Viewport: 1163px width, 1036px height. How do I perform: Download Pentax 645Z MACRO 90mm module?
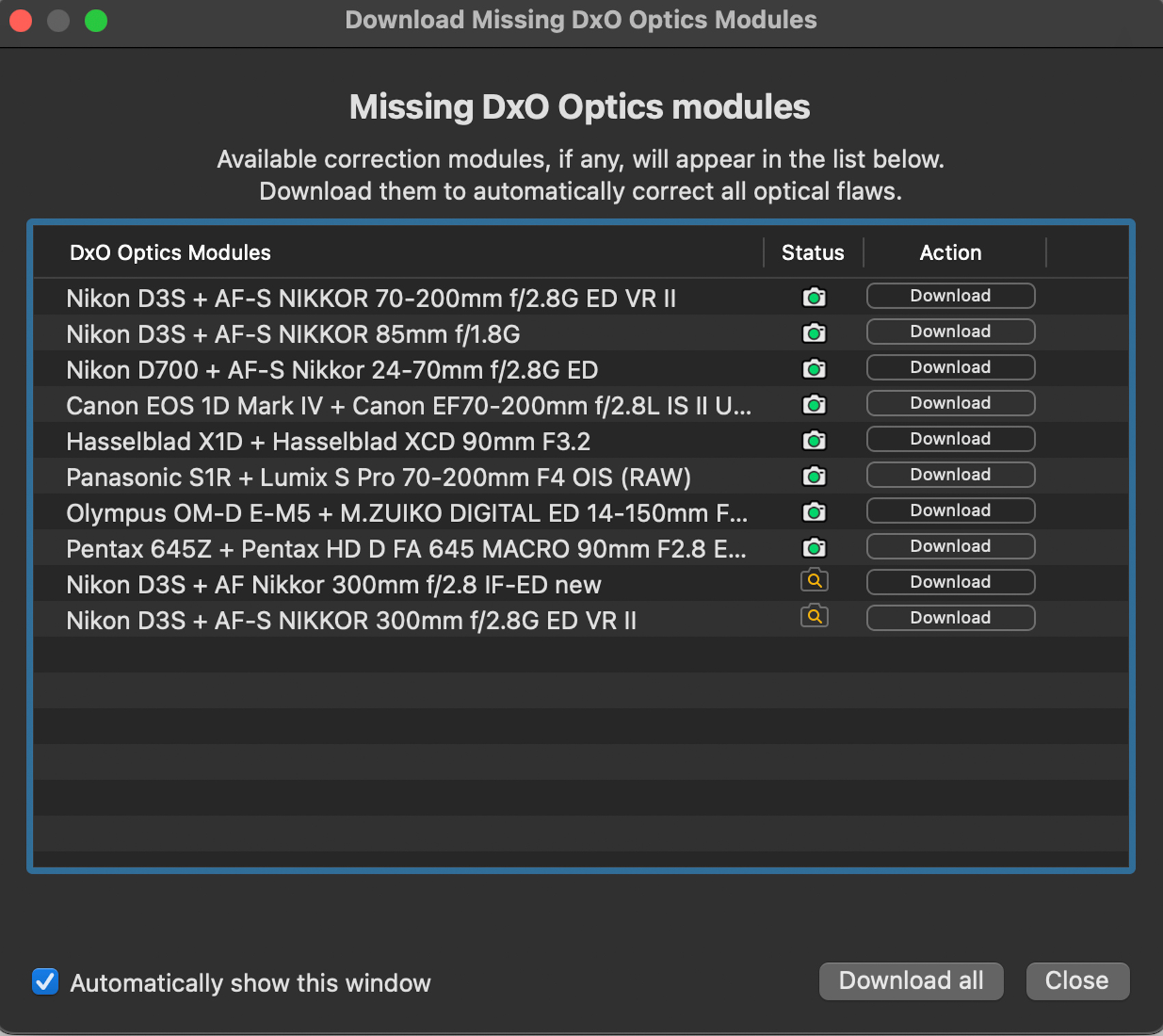(950, 546)
